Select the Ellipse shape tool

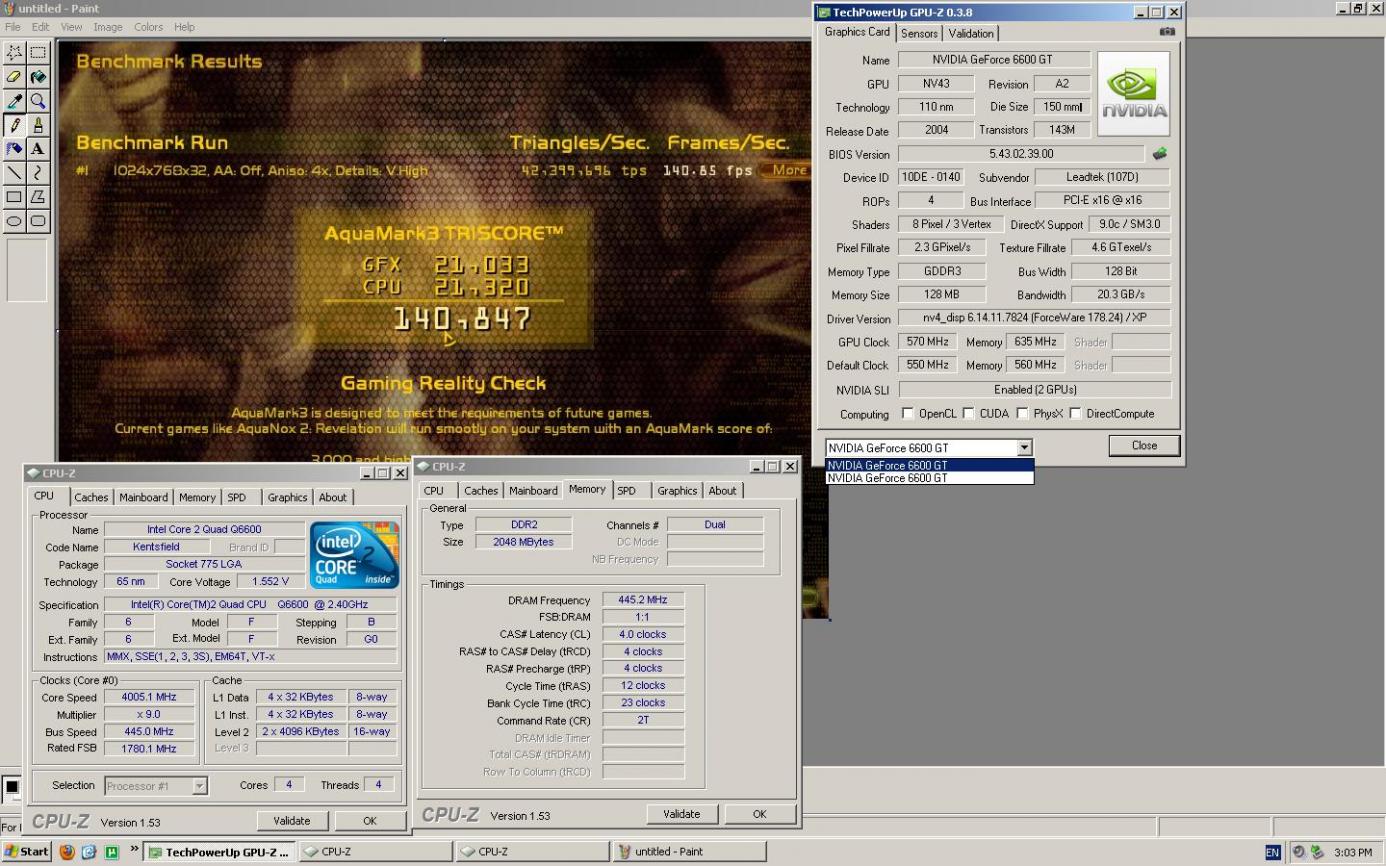point(15,221)
